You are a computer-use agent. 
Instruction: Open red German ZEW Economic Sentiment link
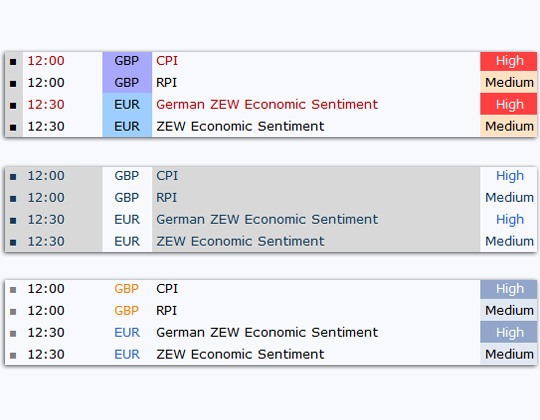tap(267, 104)
